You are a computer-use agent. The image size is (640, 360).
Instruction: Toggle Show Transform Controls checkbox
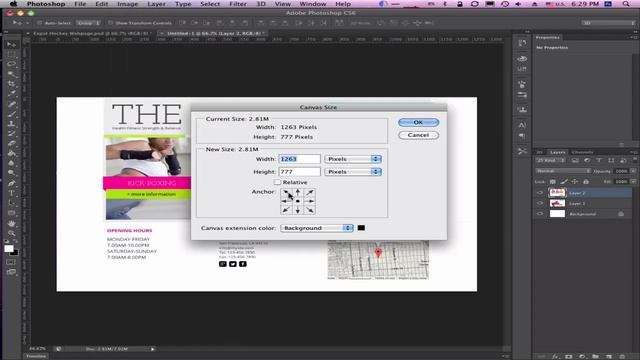click(111, 23)
